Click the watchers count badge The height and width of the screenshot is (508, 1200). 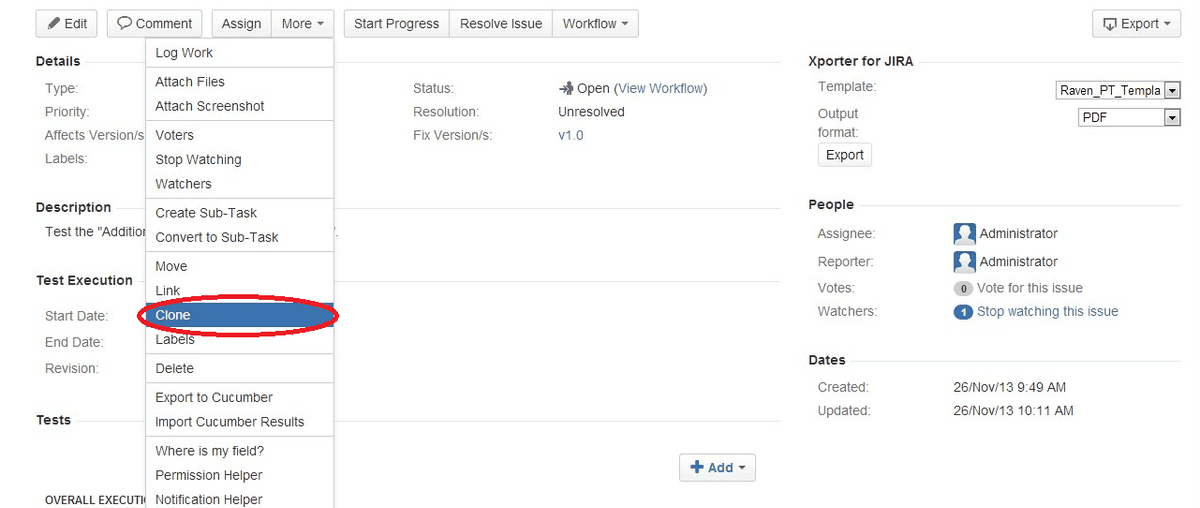(963, 312)
